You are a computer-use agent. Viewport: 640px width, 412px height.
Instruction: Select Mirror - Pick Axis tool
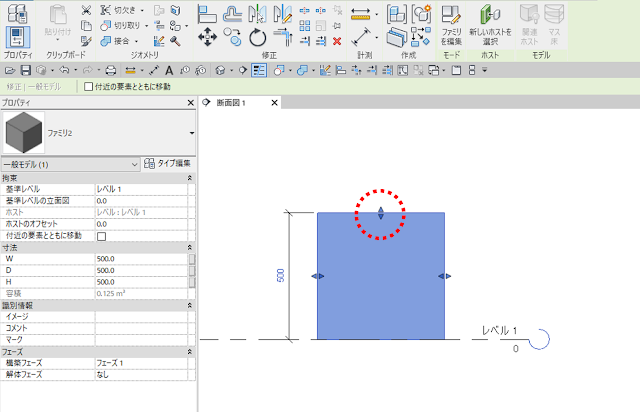[258, 13]
